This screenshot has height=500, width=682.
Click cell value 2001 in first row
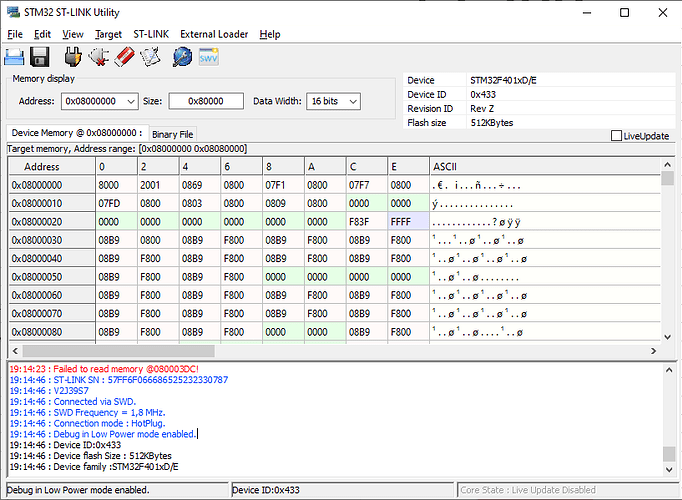click(158, 185)
